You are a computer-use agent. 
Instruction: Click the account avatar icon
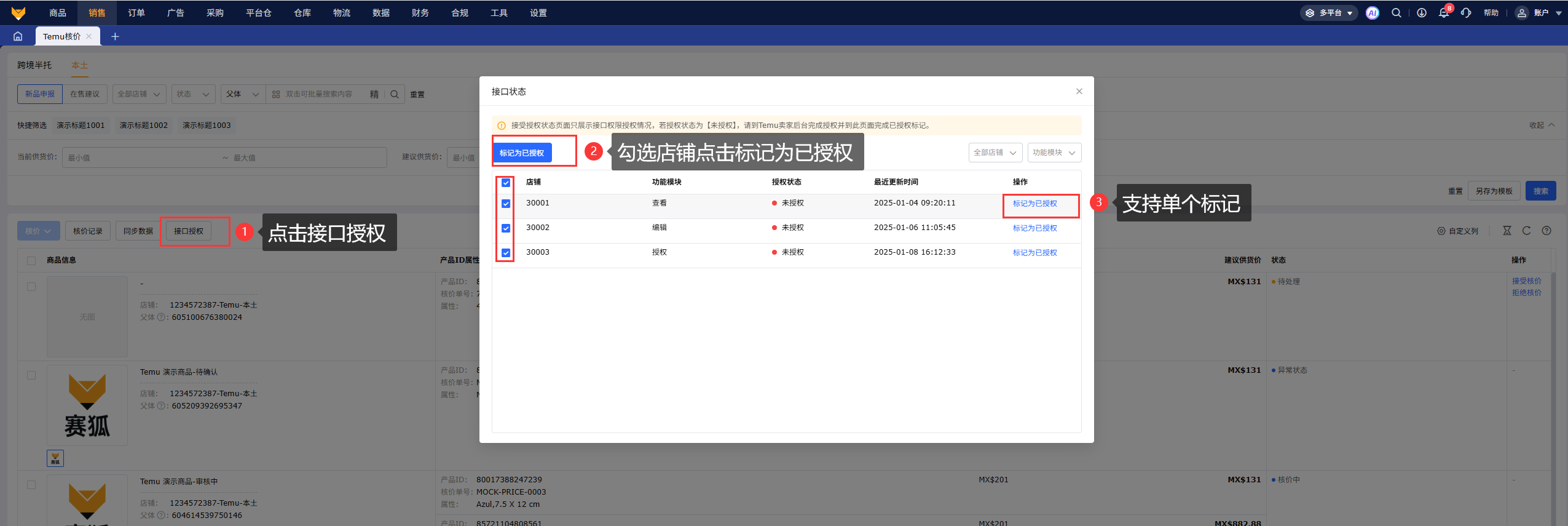pyautogui.click(x=1522, y=13)
